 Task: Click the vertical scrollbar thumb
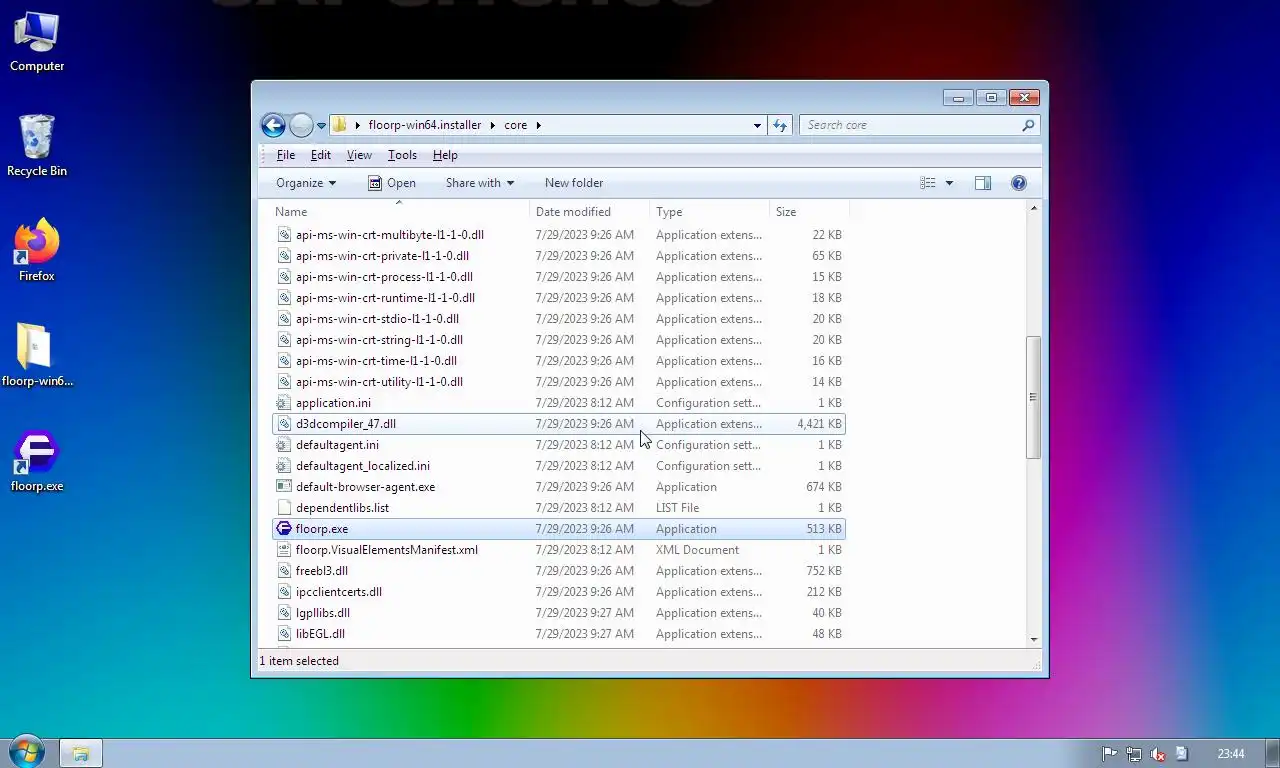[x=1033, y=397]
